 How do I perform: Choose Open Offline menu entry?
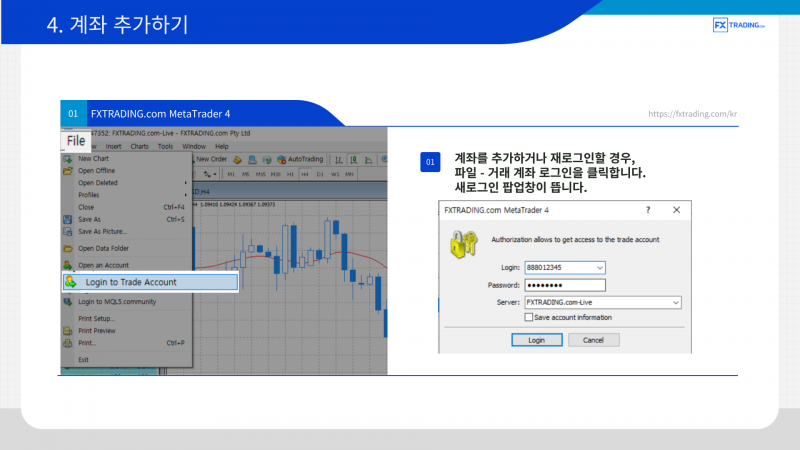coord(126,171)
